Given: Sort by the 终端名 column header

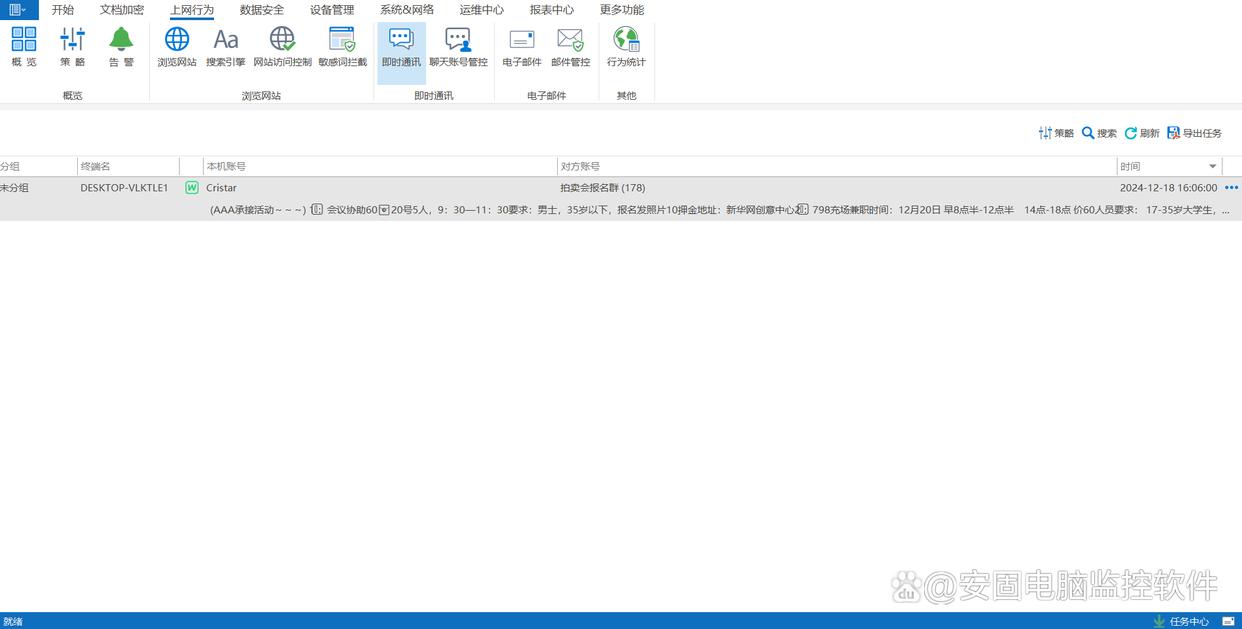Looking at the screenshot, I should [x=128, y=166].
